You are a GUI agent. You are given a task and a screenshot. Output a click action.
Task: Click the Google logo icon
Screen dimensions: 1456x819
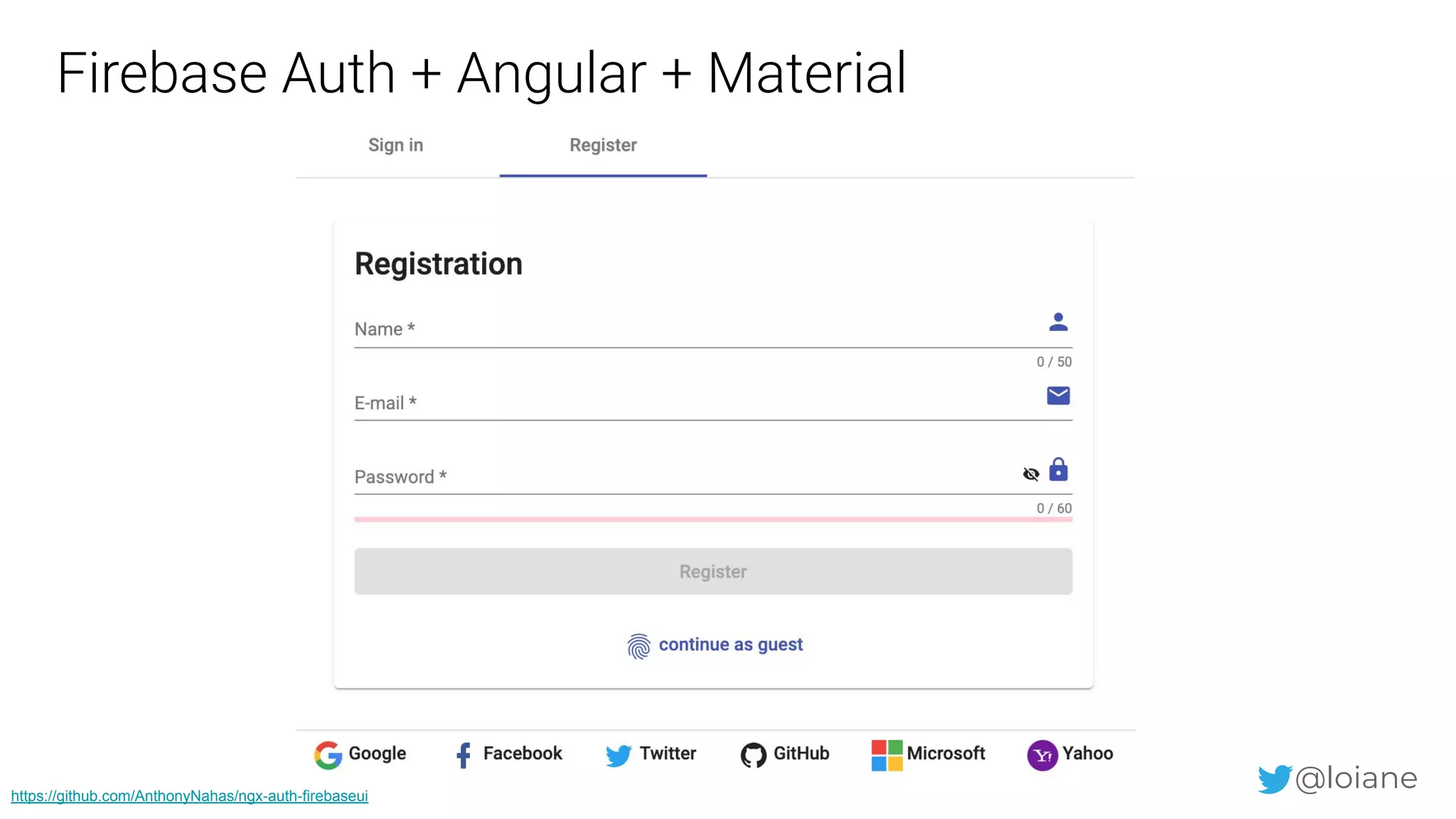pos(328,754)
